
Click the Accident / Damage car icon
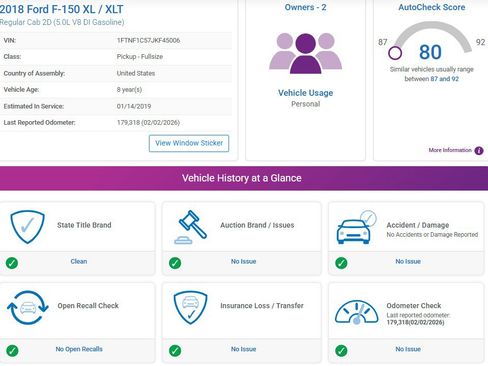coord(356,228)
